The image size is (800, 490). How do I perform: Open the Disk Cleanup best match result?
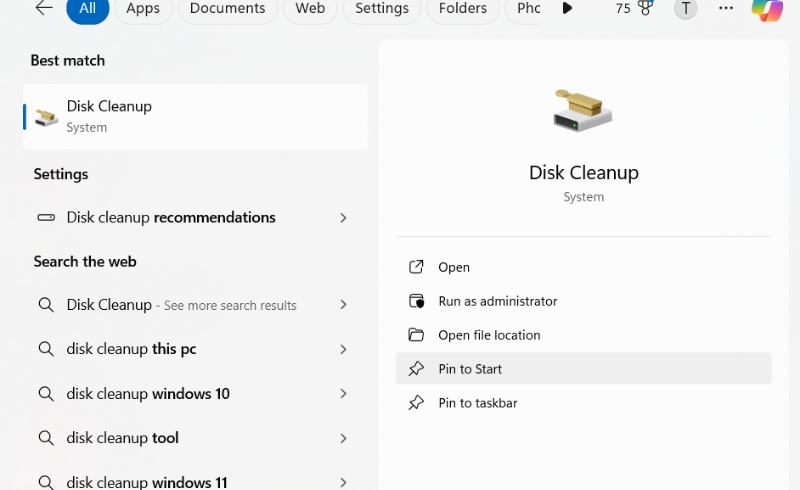click(195, 117)
